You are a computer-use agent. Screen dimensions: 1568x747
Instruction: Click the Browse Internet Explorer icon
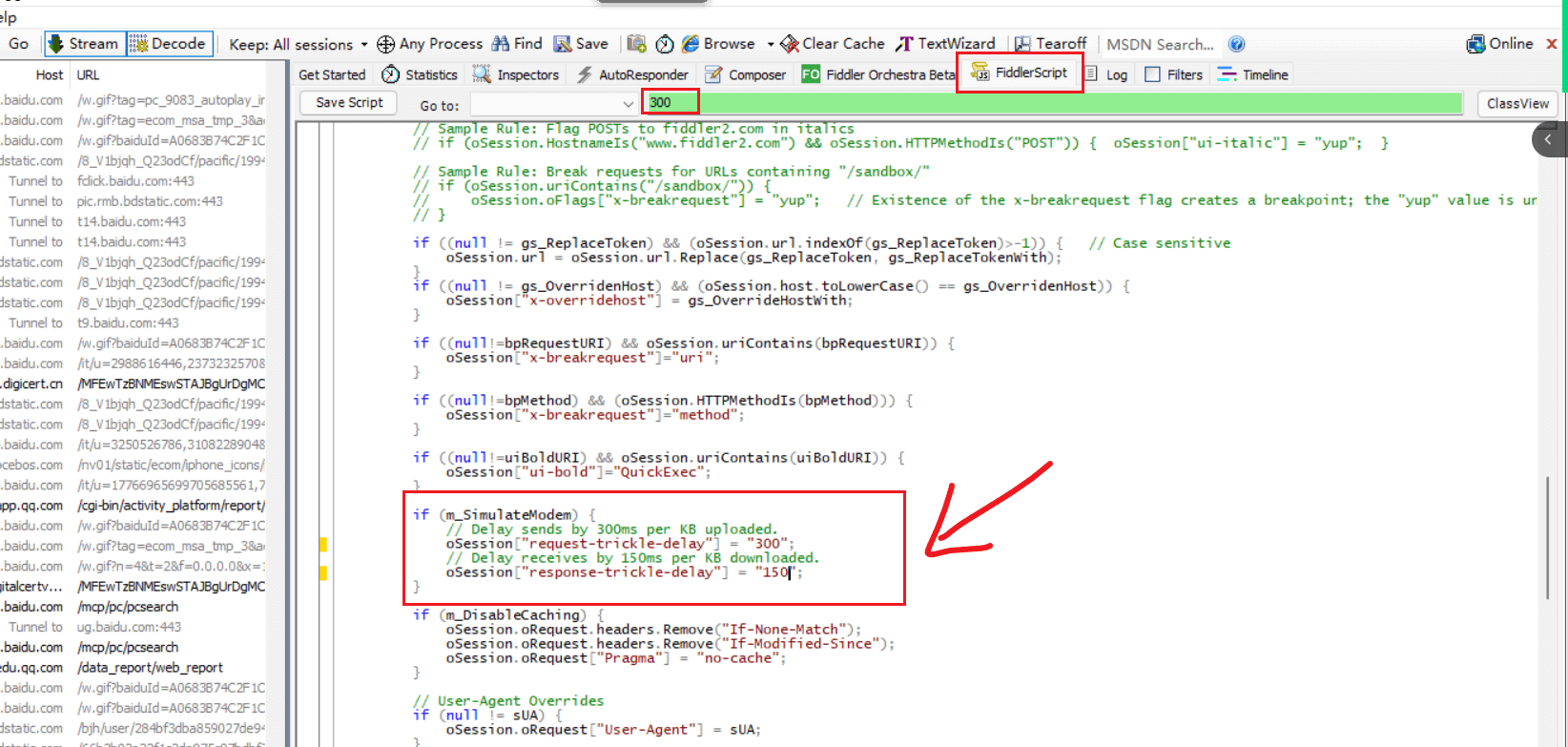691,44
